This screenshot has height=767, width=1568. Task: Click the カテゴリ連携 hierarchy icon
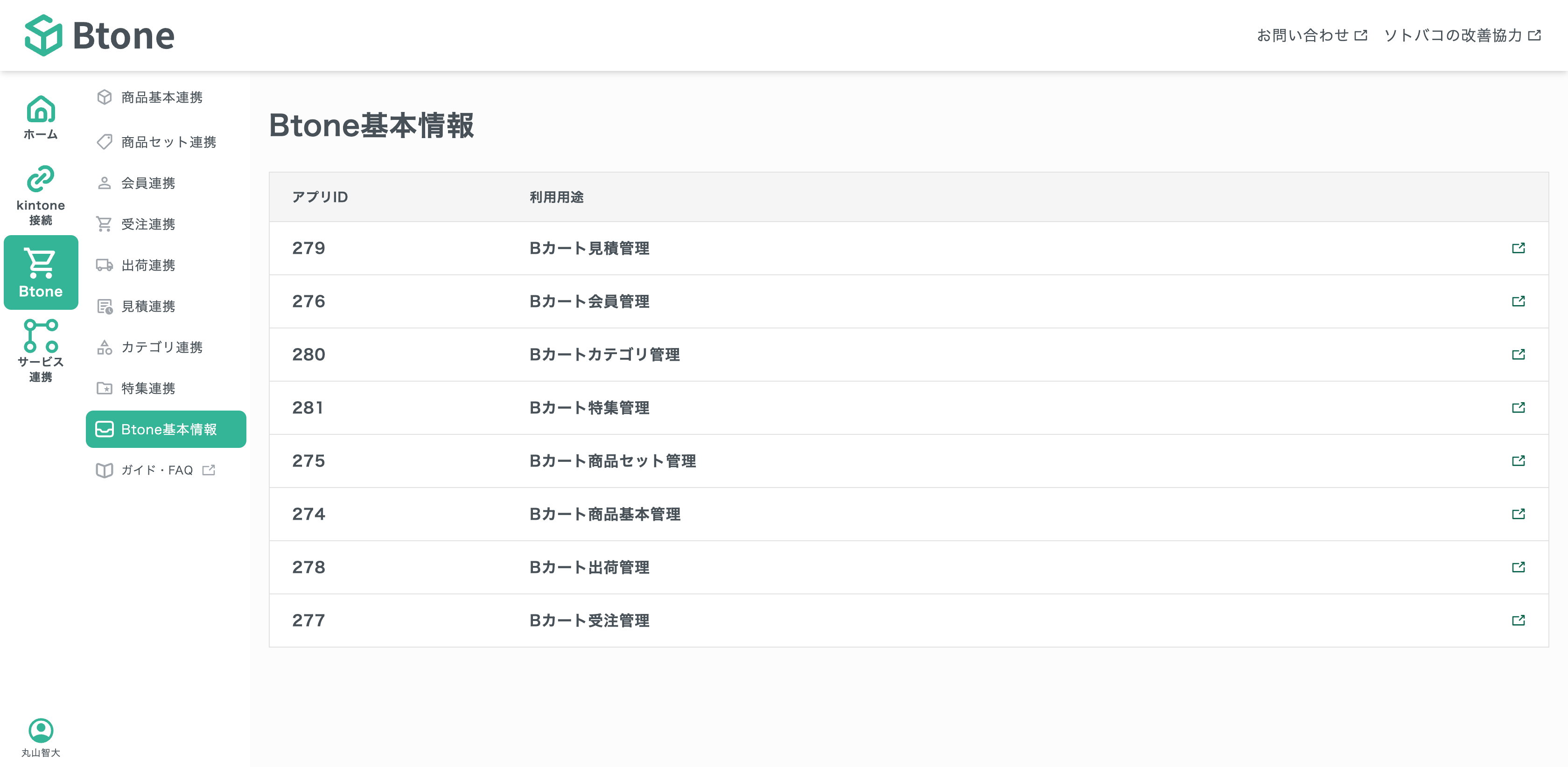(104, 348)
